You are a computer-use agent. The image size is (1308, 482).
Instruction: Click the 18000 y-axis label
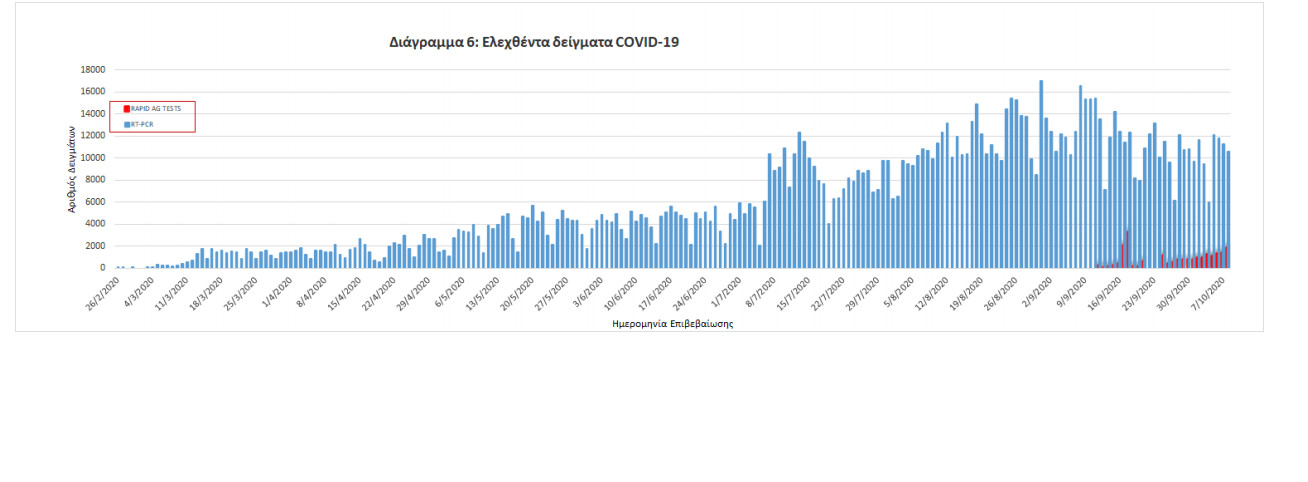point(94,70)
